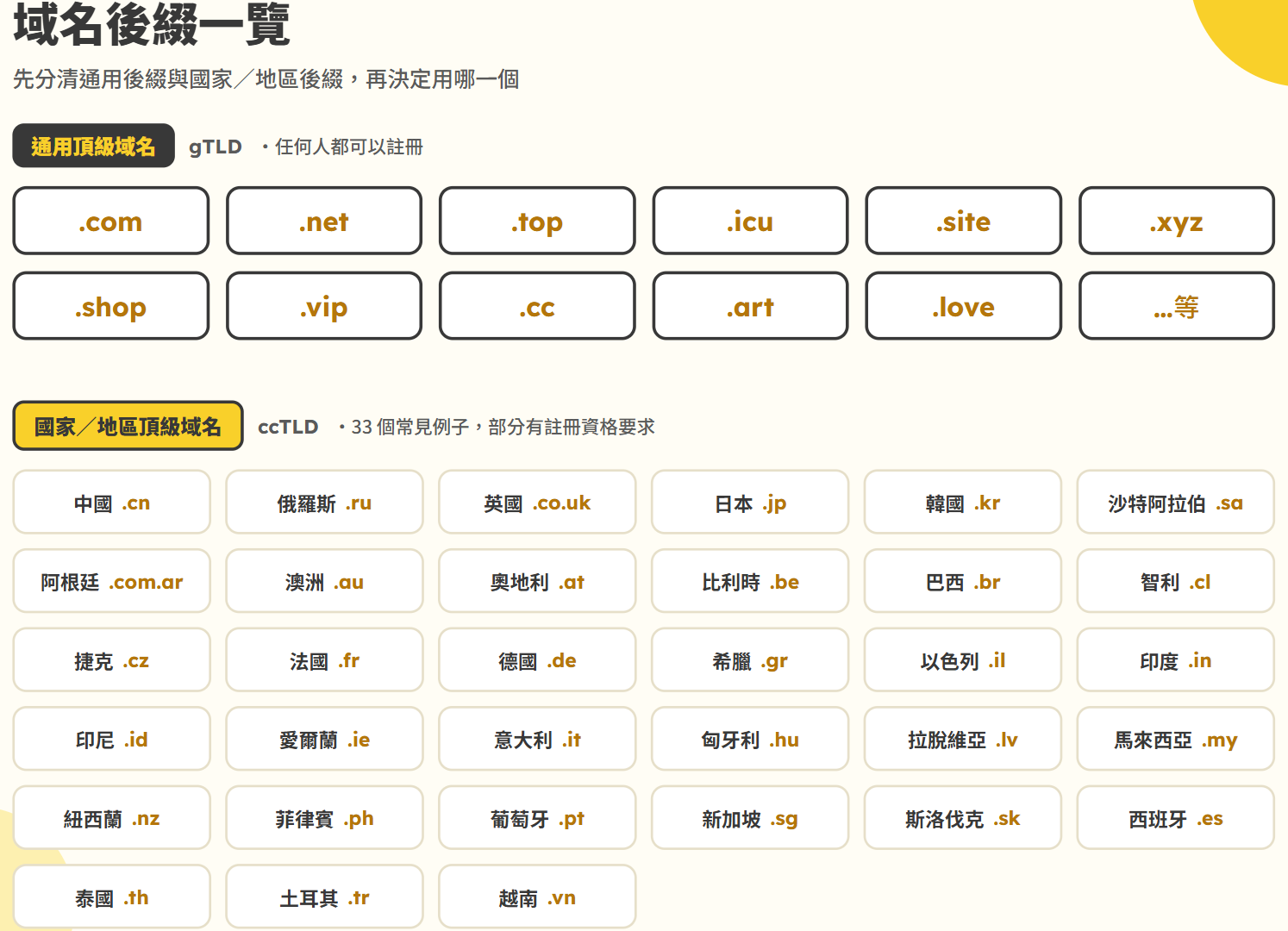Click the 印度 .in card
This screenshot has width=1288, height=931.
tap(1176, 659)
